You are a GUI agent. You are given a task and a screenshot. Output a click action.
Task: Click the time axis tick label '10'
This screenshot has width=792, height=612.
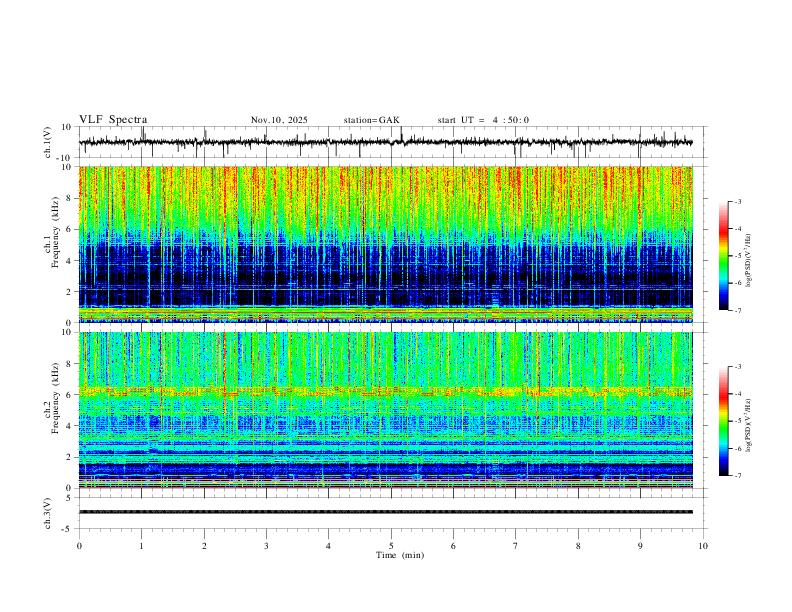coord(703,546)
